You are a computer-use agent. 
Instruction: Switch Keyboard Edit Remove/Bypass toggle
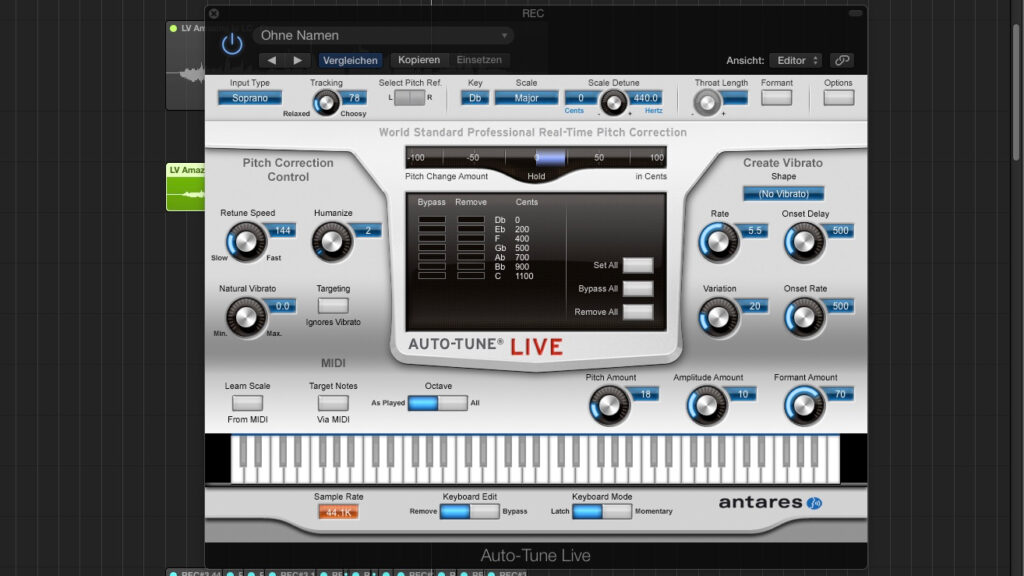pos(470,511)
